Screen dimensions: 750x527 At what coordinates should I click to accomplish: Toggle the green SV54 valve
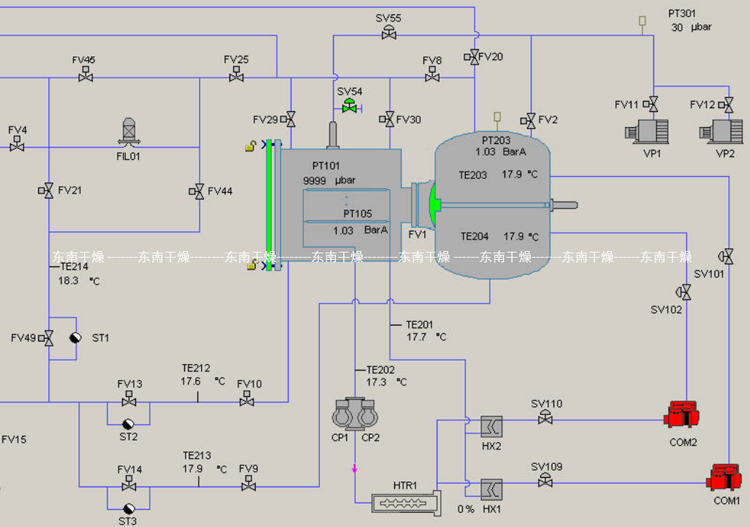pyautogui.click(x=349, y=106)
